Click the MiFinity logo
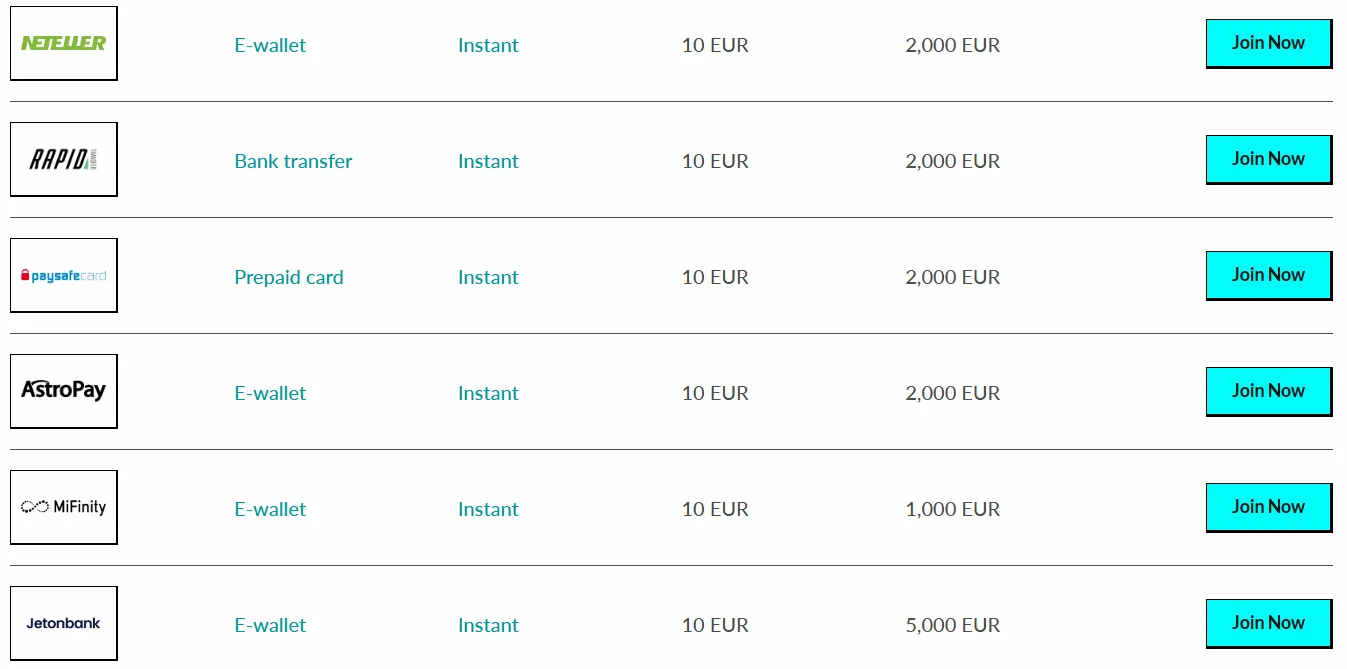 [64, 507]
